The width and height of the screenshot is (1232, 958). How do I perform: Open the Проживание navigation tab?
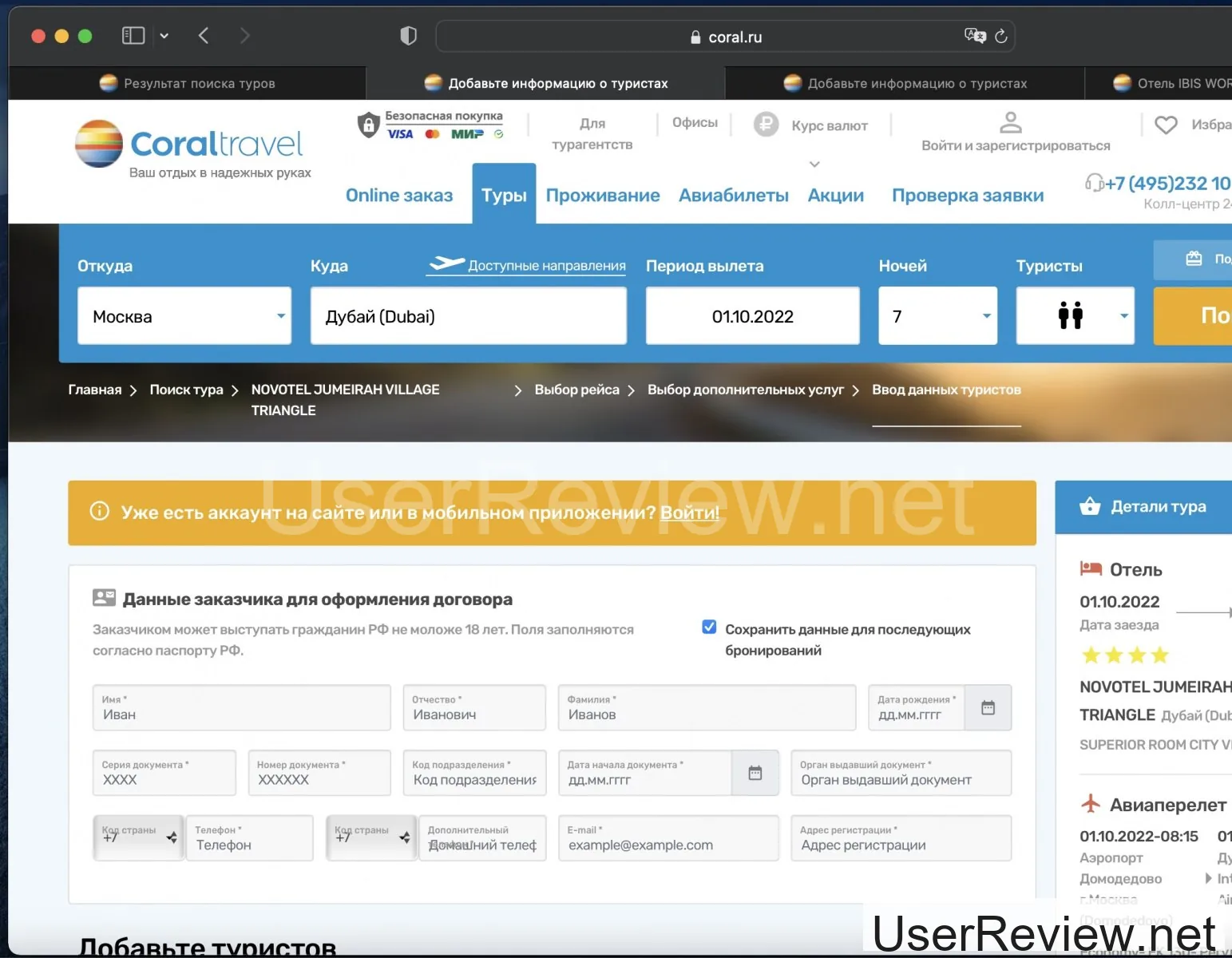coord(603,196)
